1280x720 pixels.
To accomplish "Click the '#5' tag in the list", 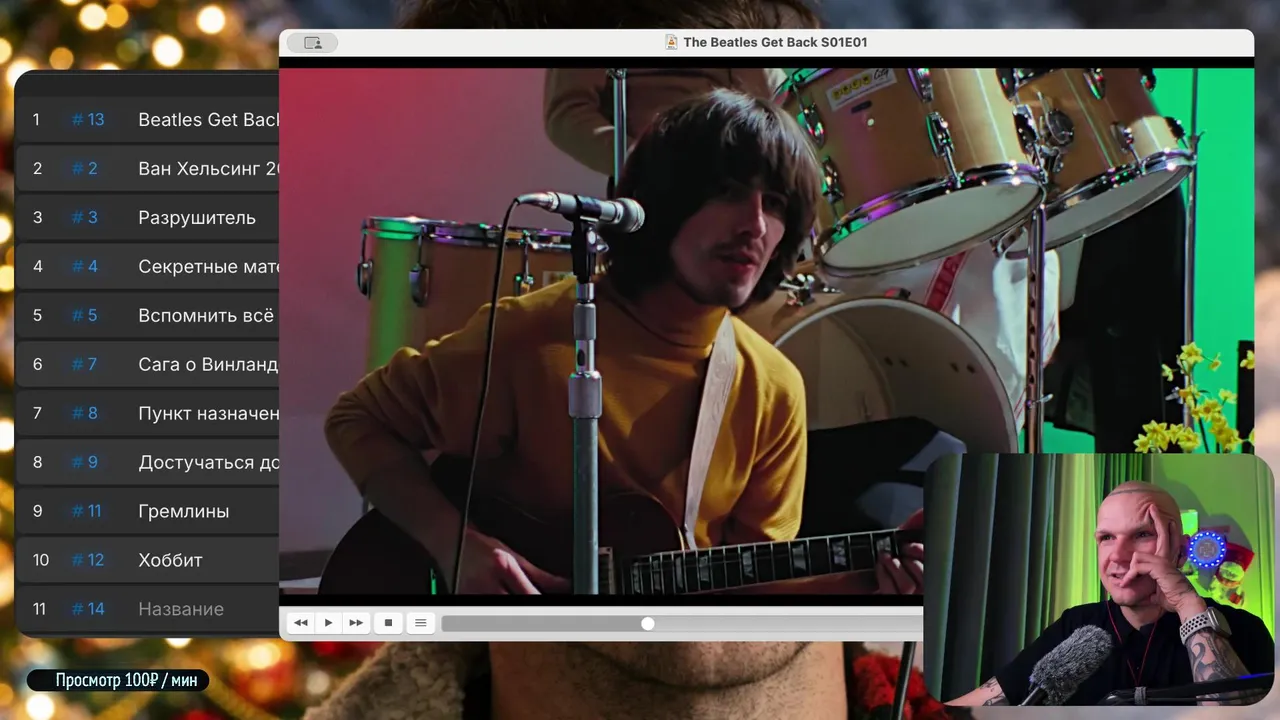I will click(85, 315).
